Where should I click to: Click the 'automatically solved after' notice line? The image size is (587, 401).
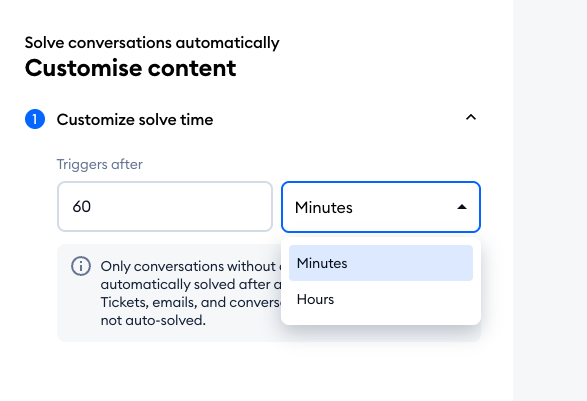click(x=191, y=285)
